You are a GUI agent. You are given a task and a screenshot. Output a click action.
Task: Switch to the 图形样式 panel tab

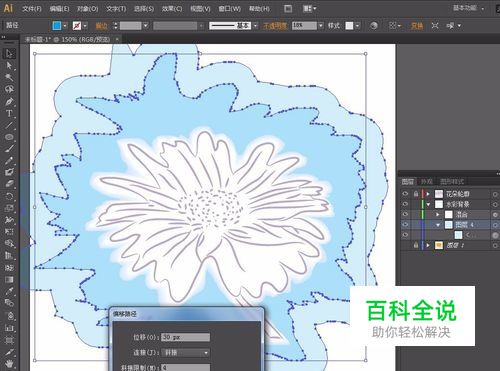(452, 181)
